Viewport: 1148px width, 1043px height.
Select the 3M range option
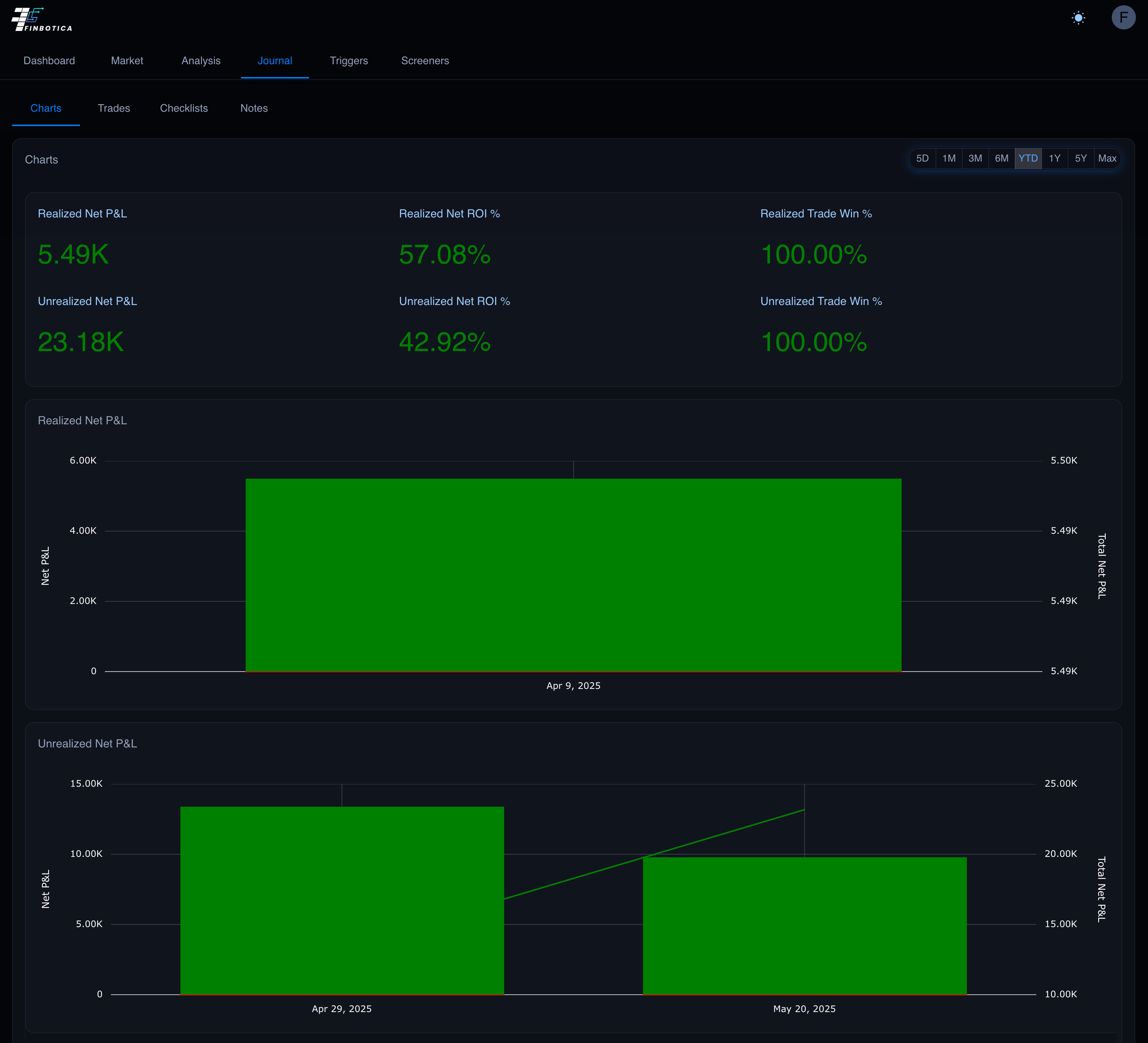tap(975, 159)
